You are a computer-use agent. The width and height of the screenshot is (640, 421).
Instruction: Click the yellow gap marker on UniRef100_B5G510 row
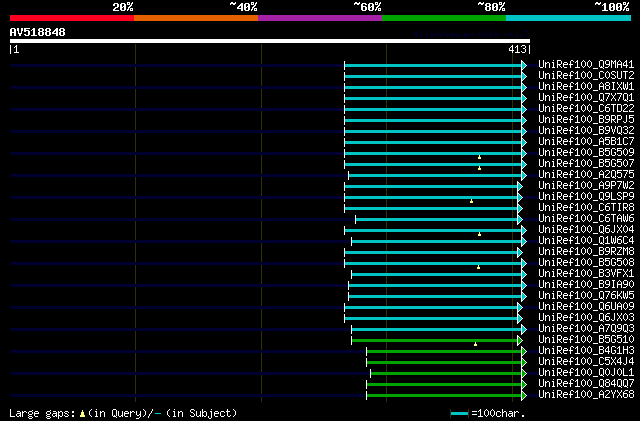point(476,344)
